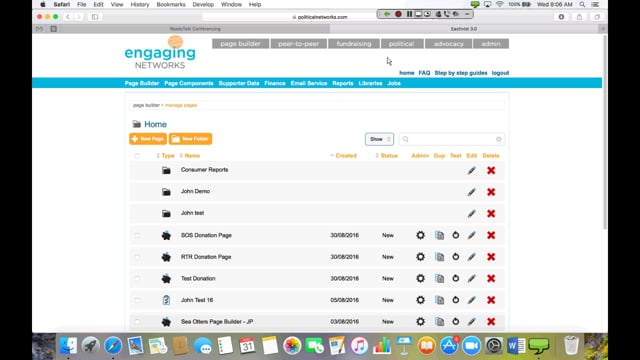Tick checkbox for John Test 16 row
640x360 pixels.
point(137,300)
